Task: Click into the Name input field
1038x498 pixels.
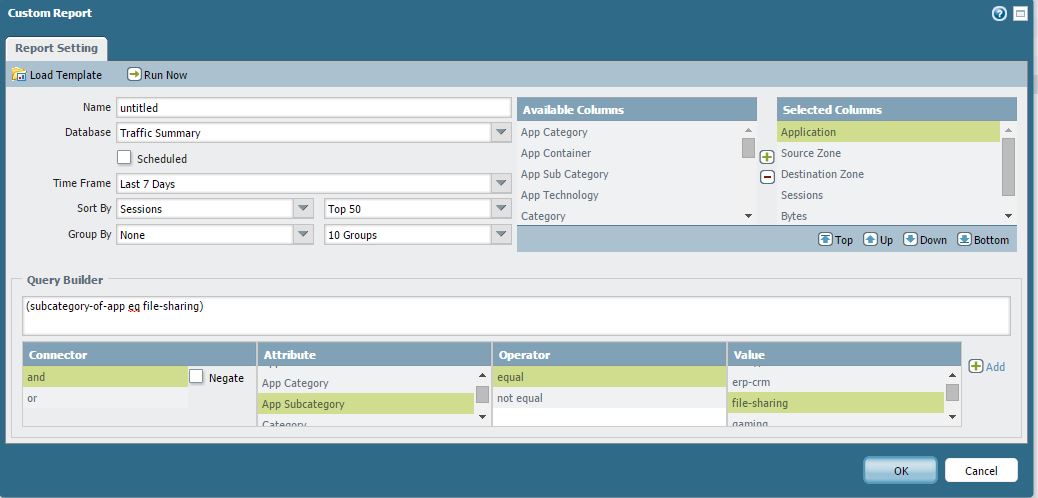Action: [x=313, y=107]
